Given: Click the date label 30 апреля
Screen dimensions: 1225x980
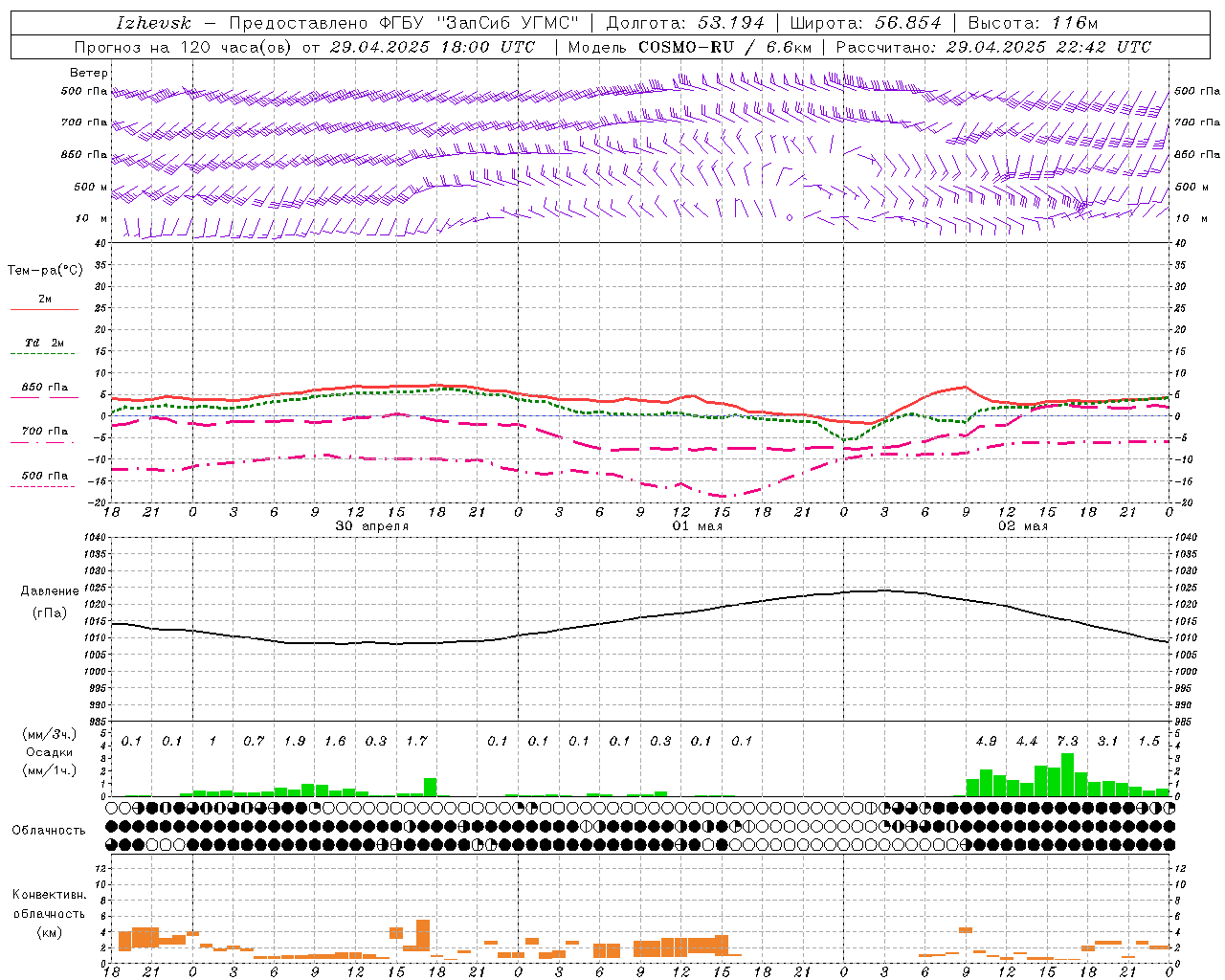Looking at the screenshot, I should click(x=372, y=526).
